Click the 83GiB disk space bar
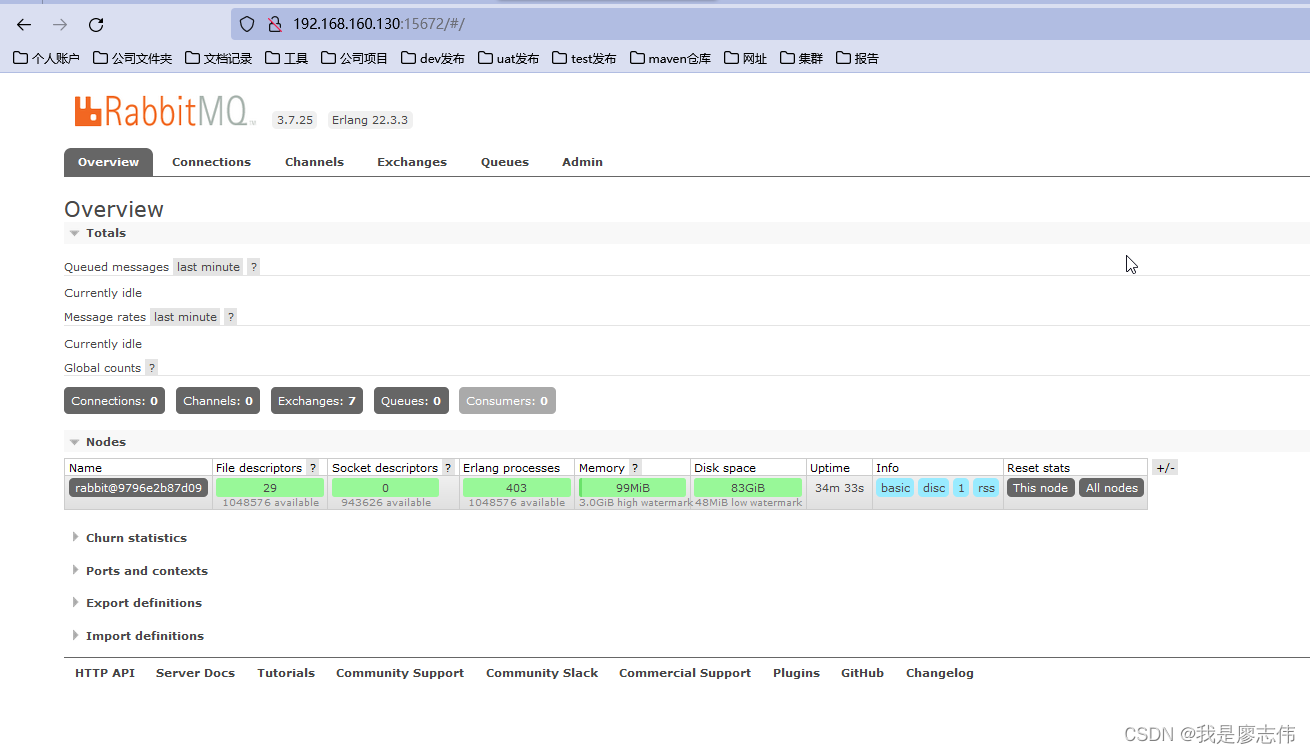This screenshot has height=754, width=1310. click(748, 488)
